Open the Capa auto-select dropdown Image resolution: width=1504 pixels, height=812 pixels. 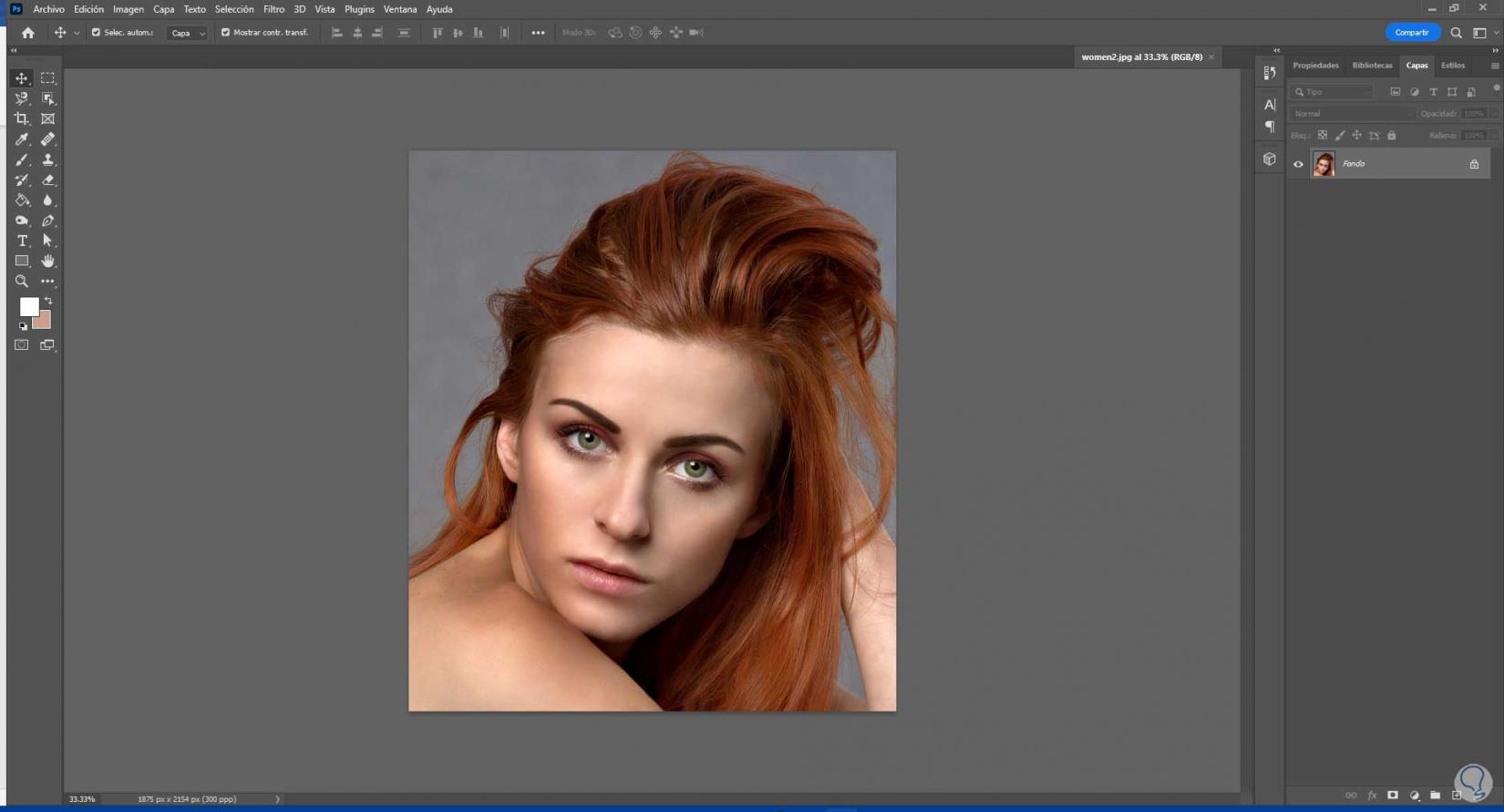[188, 33]
